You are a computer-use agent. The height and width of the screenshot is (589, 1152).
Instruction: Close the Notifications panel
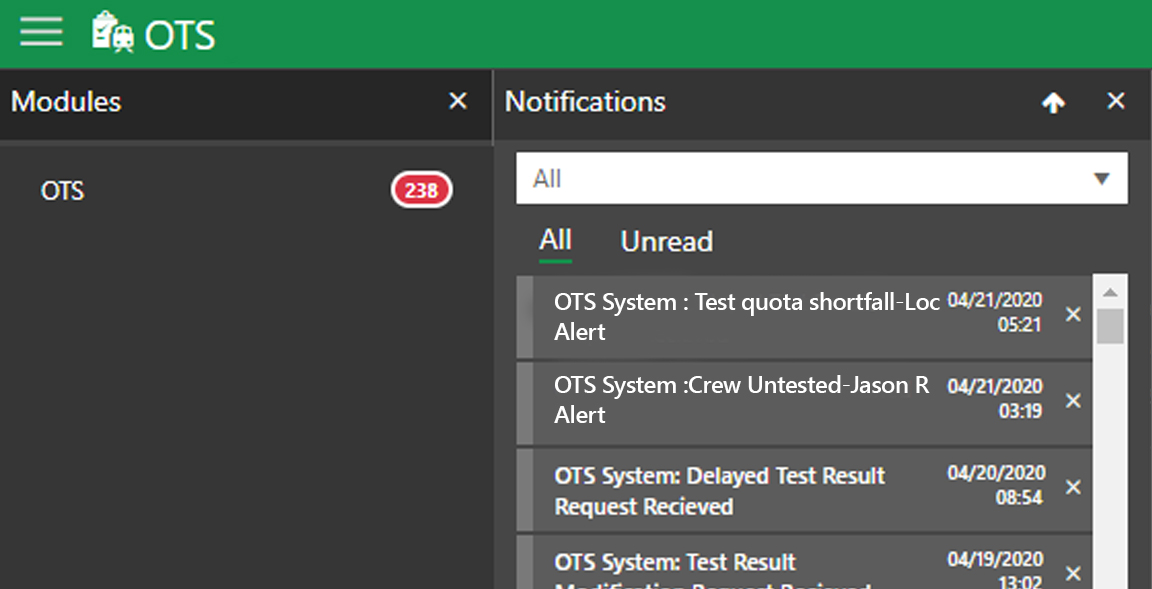point(1116,101)
